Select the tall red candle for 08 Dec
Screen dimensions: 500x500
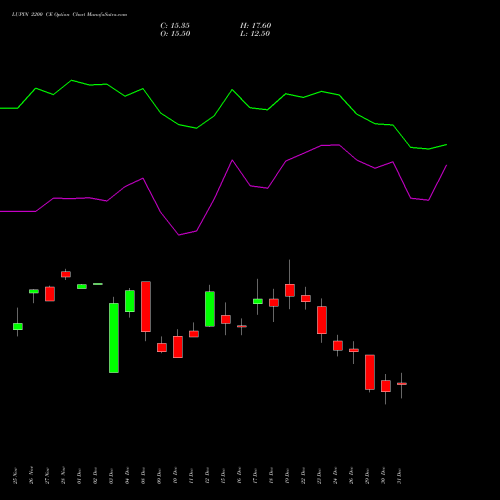tap(146, 306)
